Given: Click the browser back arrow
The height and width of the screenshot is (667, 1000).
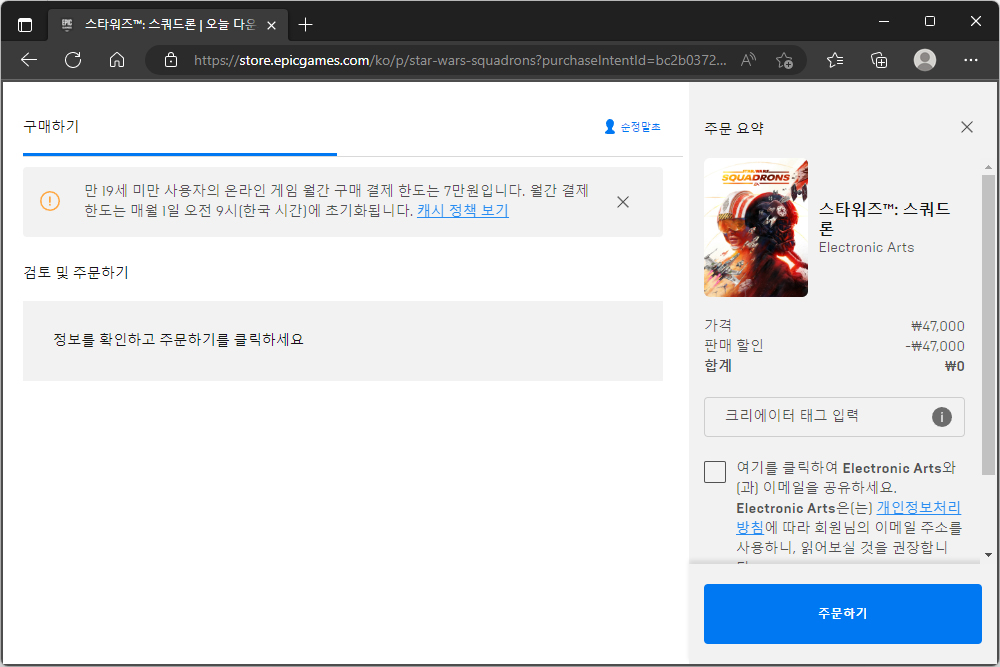Looking at the screenshot, I should [29, 60].
